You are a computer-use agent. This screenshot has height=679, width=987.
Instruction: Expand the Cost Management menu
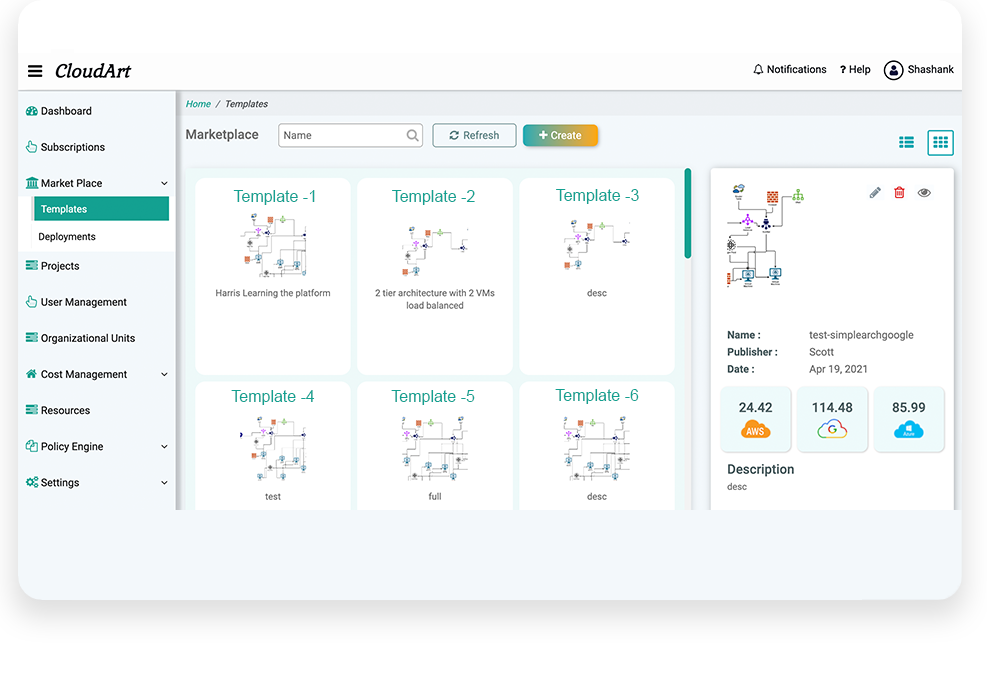click(x=164, y=375)
